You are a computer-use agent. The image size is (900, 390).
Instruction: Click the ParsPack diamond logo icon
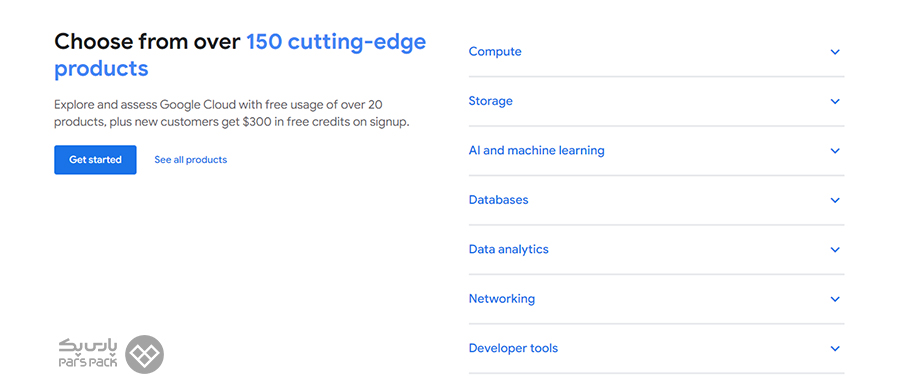click(x=144, y=354)
